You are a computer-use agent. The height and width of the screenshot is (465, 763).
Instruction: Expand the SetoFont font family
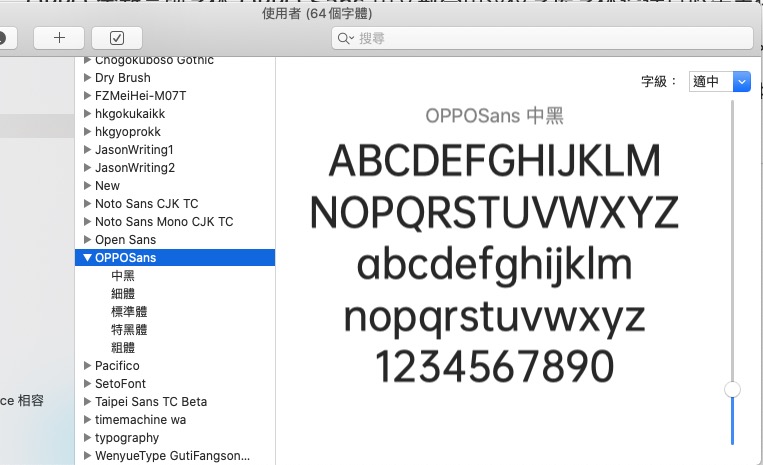[88, 383]
